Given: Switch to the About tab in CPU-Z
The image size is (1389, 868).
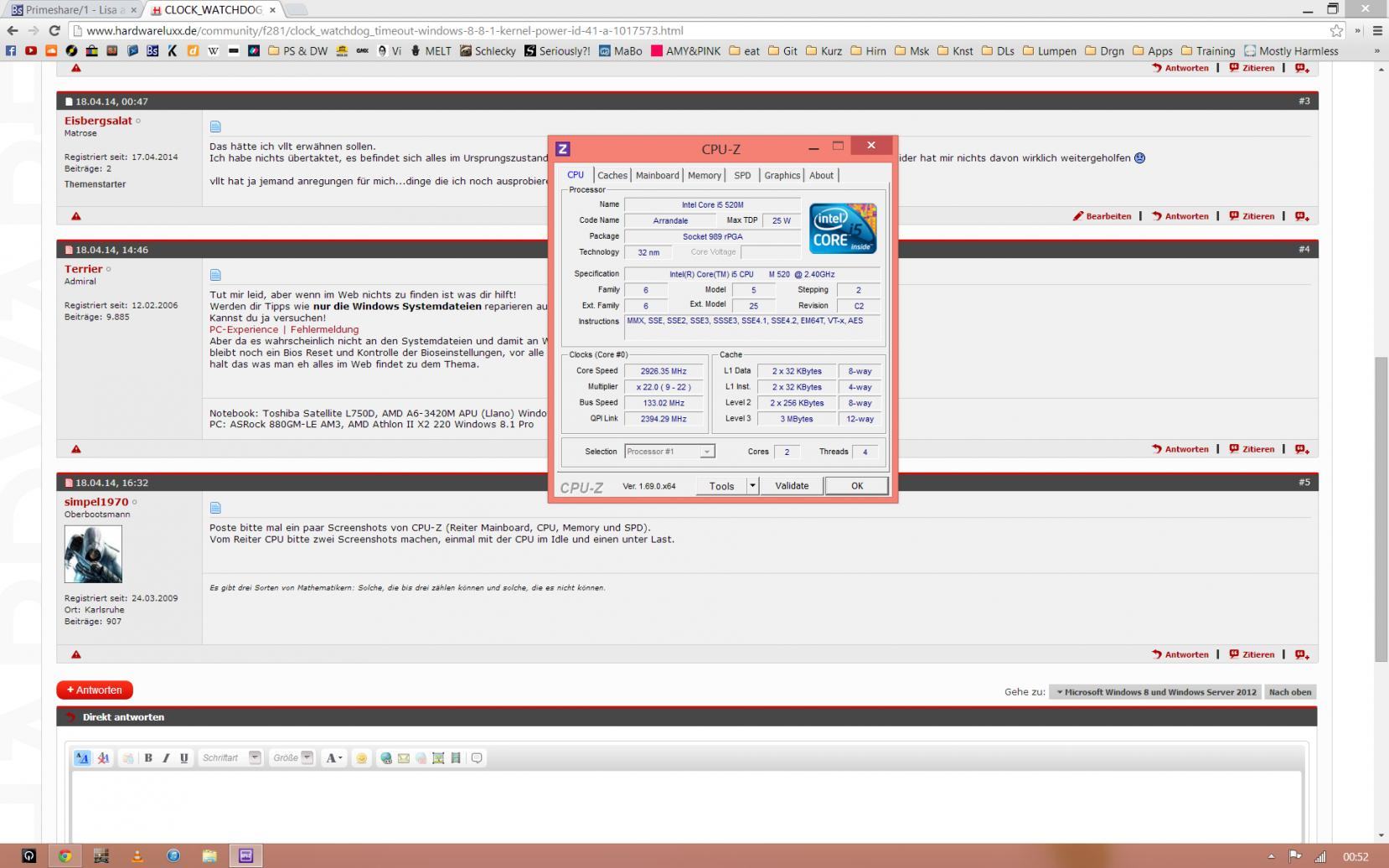Looking at the screenshot, I should coord(821,175).
